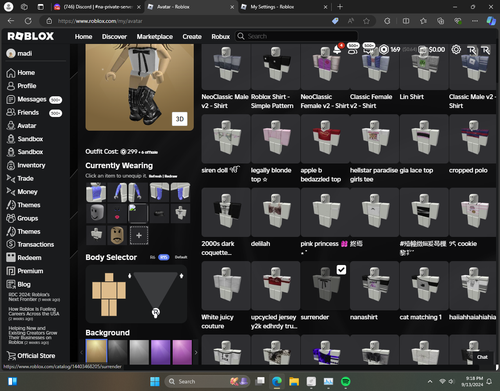The image size is (500, 391).
Task: Equip the legally blonde top shirt
Action: (276, 139)
